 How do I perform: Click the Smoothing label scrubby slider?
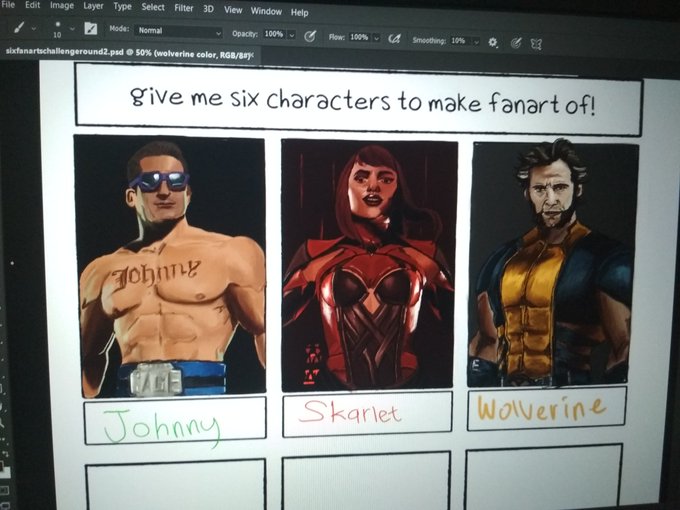(x=429, y=40)
